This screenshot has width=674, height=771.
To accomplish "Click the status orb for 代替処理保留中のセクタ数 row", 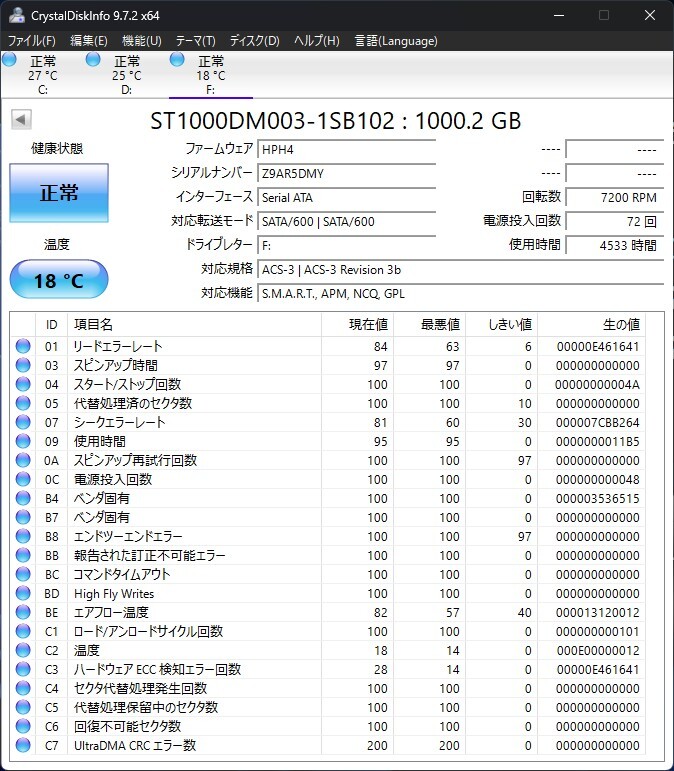I will pos(23,707).
